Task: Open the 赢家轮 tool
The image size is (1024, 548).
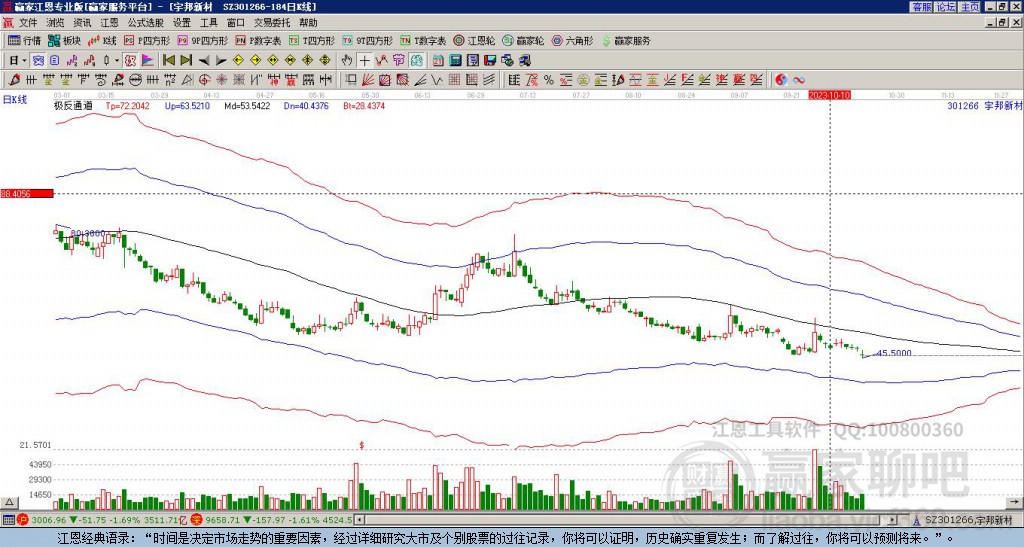Action: point(523,40)
